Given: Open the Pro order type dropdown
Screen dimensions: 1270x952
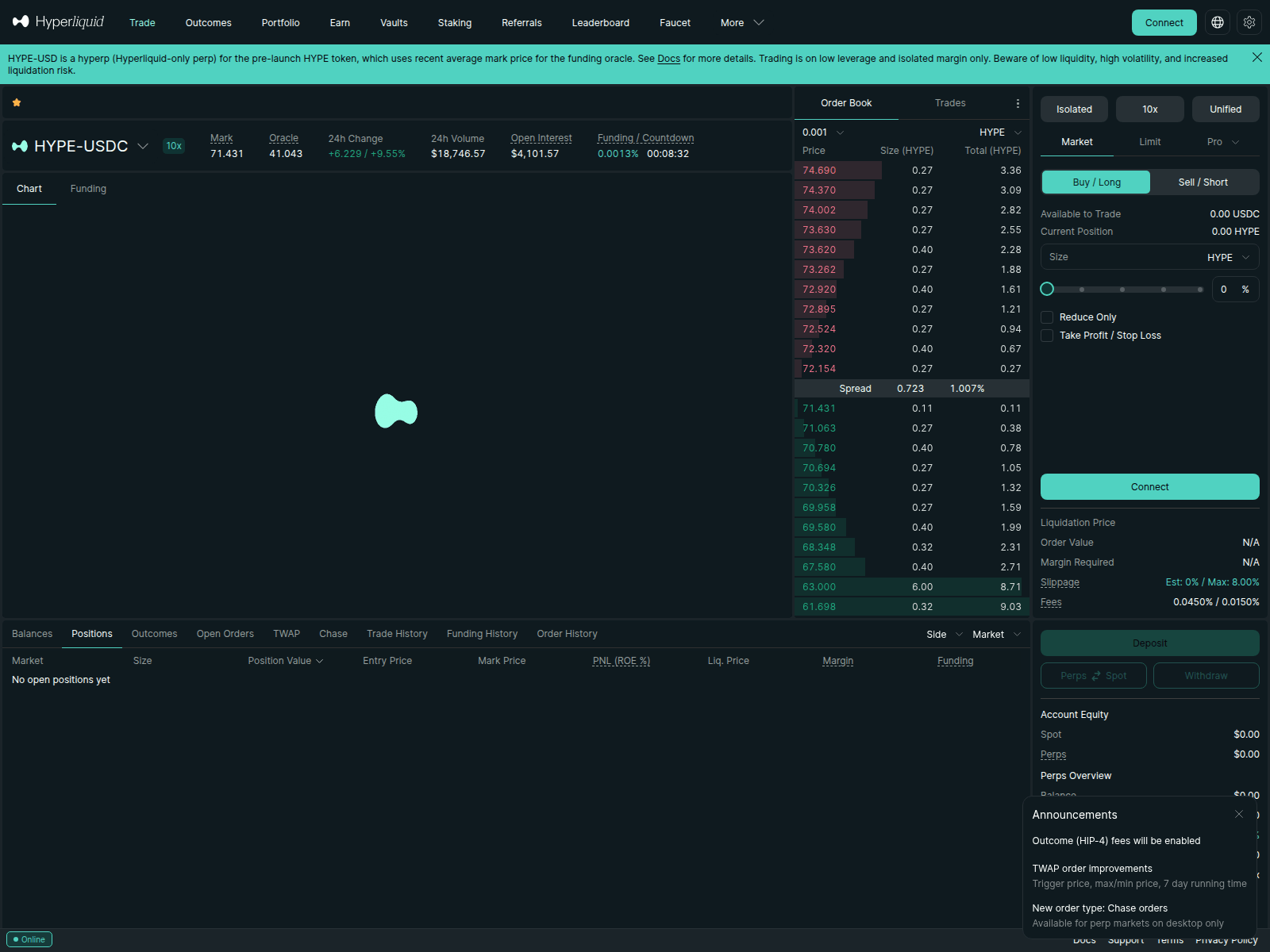Looking at the screenshot, I should [x=1223, y=142].
